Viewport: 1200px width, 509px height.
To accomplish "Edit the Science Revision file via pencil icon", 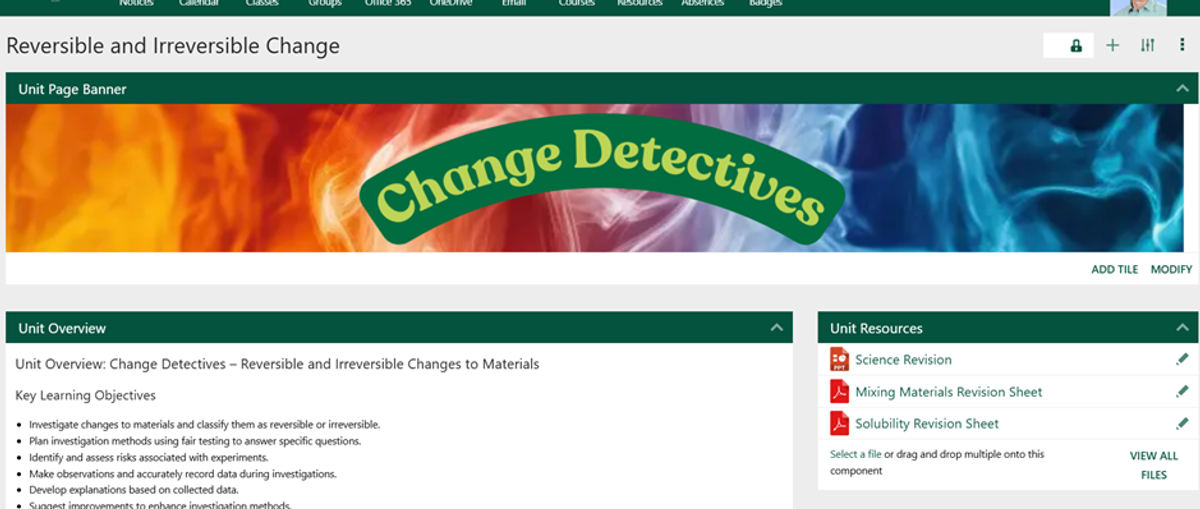I will click(x=1182, y=359).
